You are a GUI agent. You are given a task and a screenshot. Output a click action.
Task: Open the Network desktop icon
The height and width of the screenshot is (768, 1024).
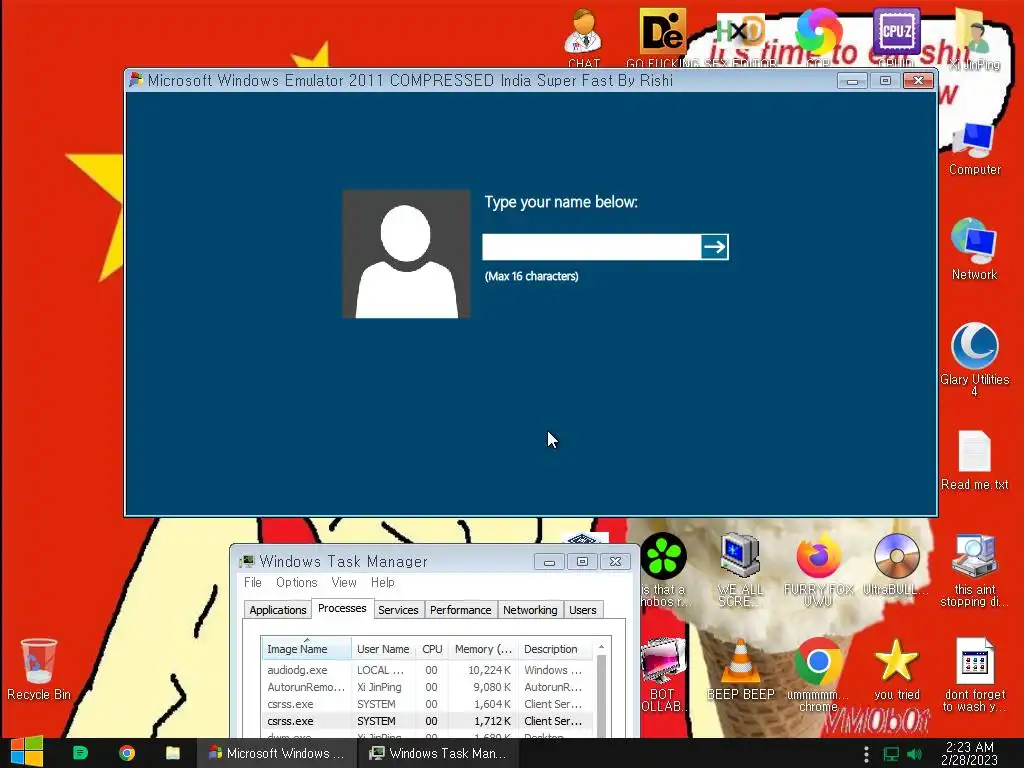tap(974, 249)
